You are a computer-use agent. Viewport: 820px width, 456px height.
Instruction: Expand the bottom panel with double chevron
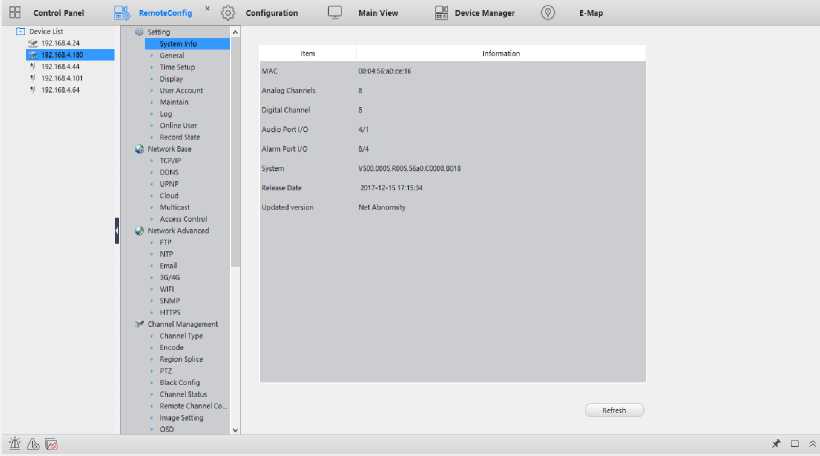click(812, 444)
